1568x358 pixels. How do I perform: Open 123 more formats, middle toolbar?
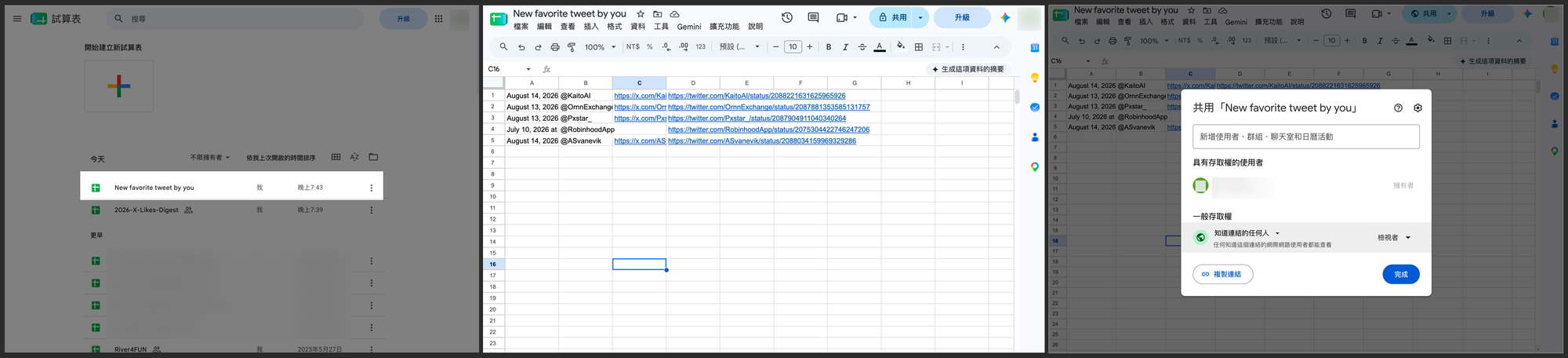[701, 47]
